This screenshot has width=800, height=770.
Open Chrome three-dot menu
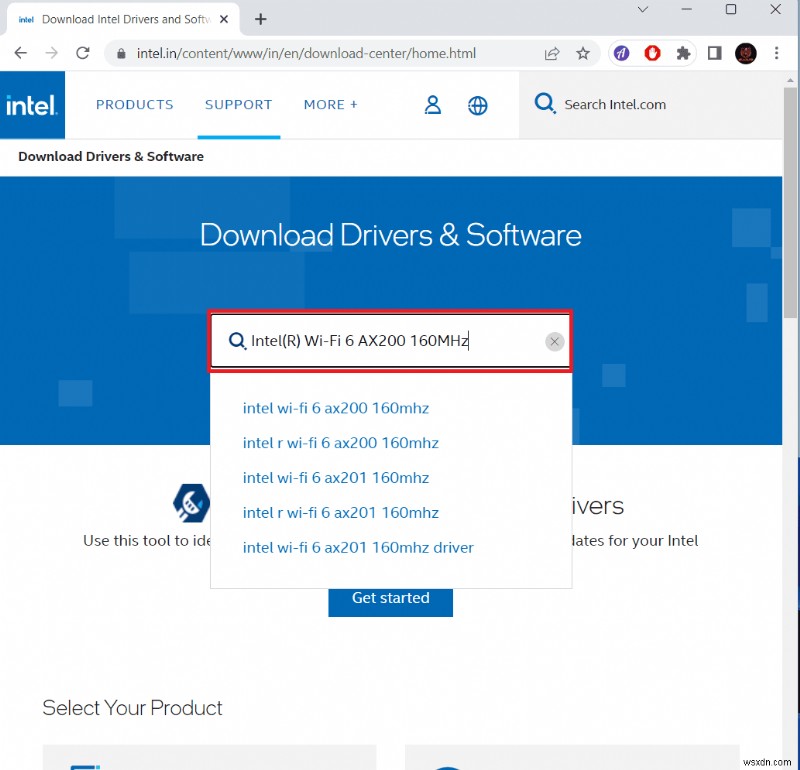(777, 53)
